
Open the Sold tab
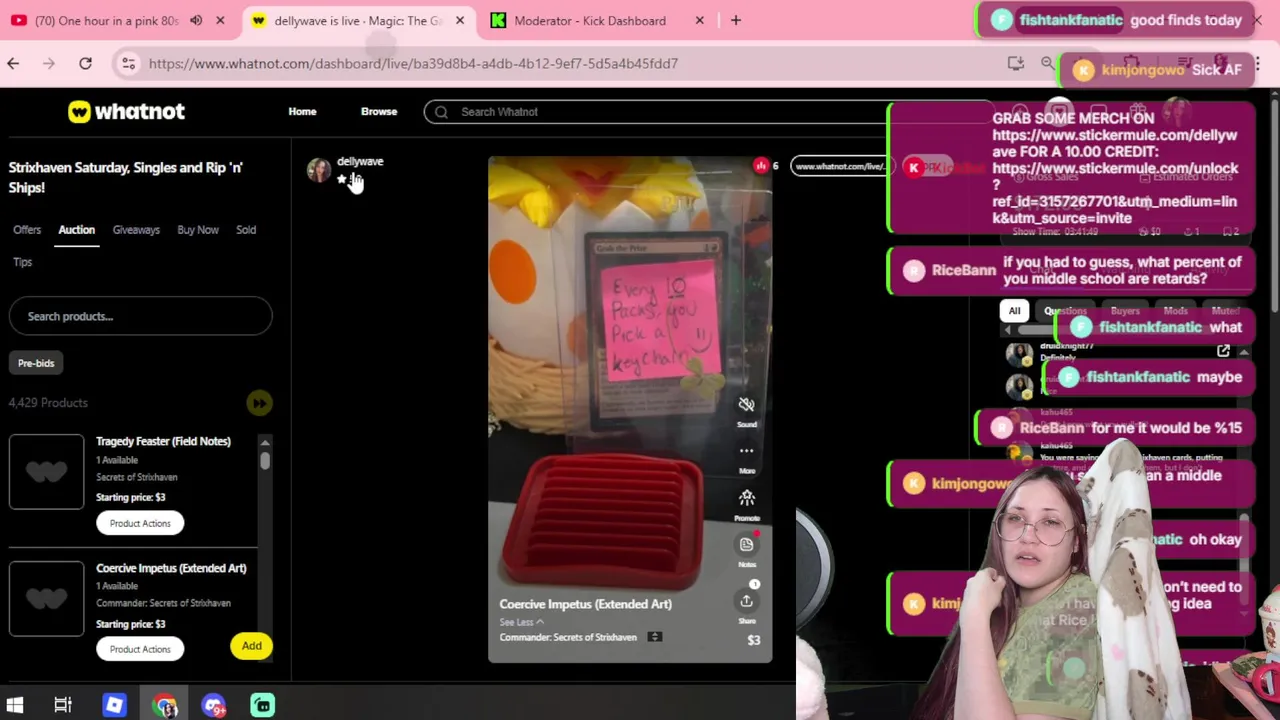point(246,230)
